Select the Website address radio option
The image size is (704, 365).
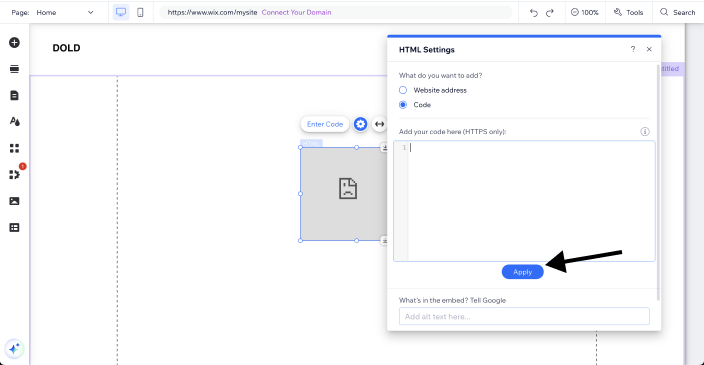(x=403, y=90)
